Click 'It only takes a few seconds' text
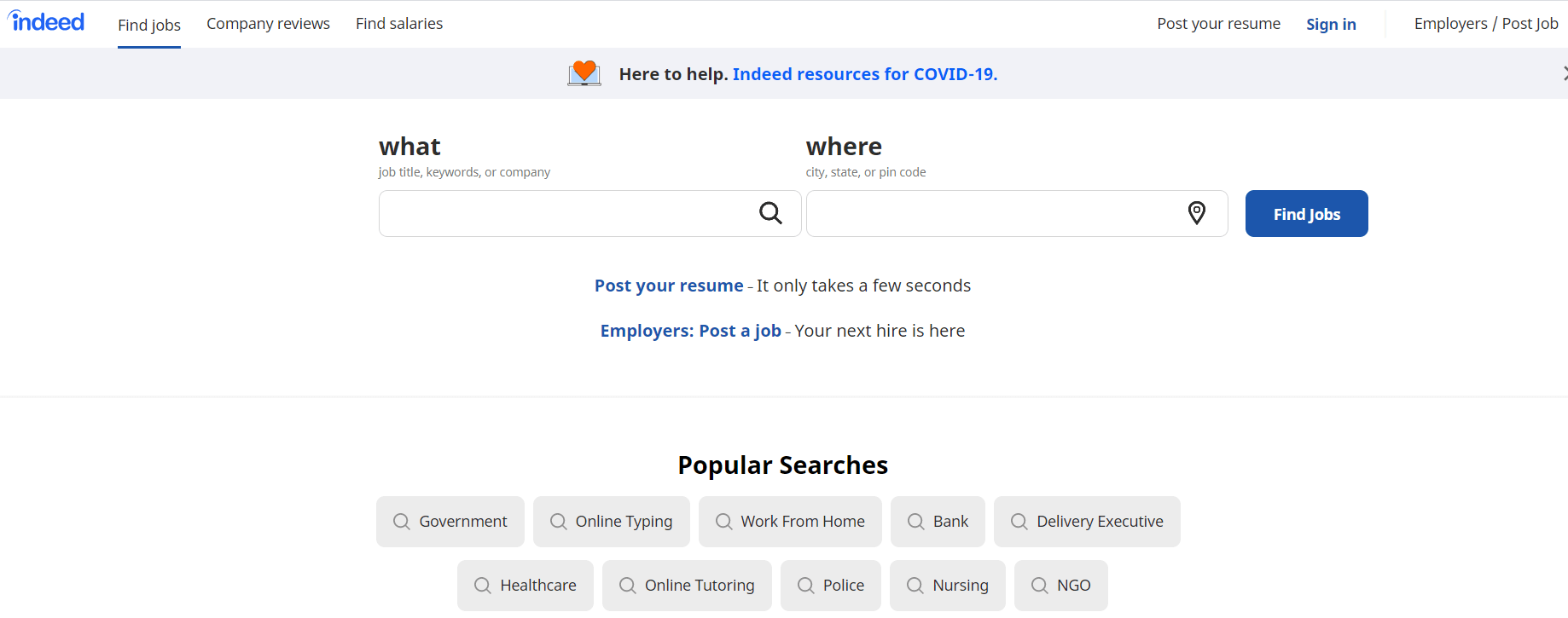This screenshot has width=1568, height=618. click(x=863, y=286)
